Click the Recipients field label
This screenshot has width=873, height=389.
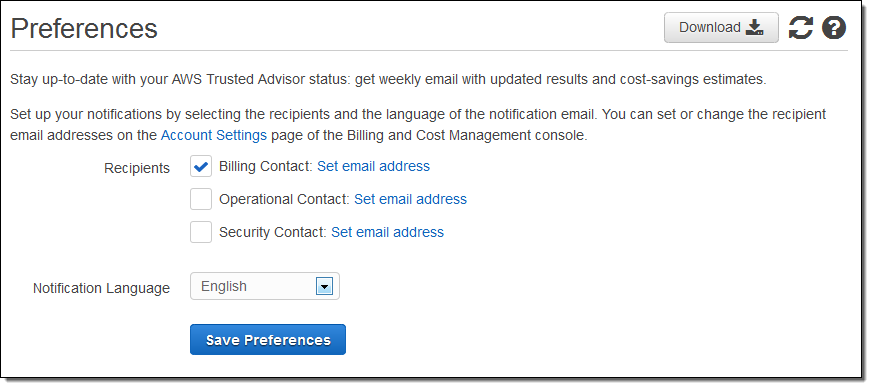(x=137, y=168)
